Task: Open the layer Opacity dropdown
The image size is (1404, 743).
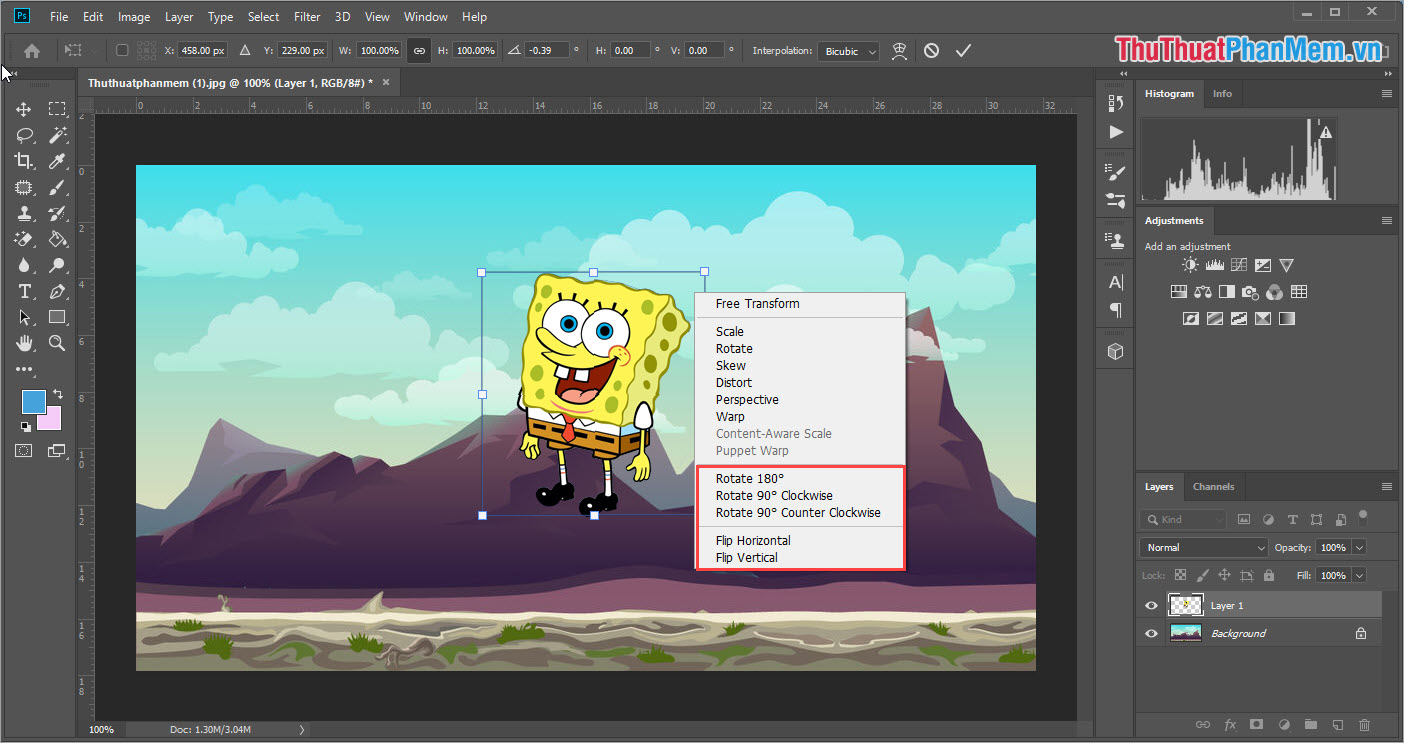Action: pos(1359,547)
